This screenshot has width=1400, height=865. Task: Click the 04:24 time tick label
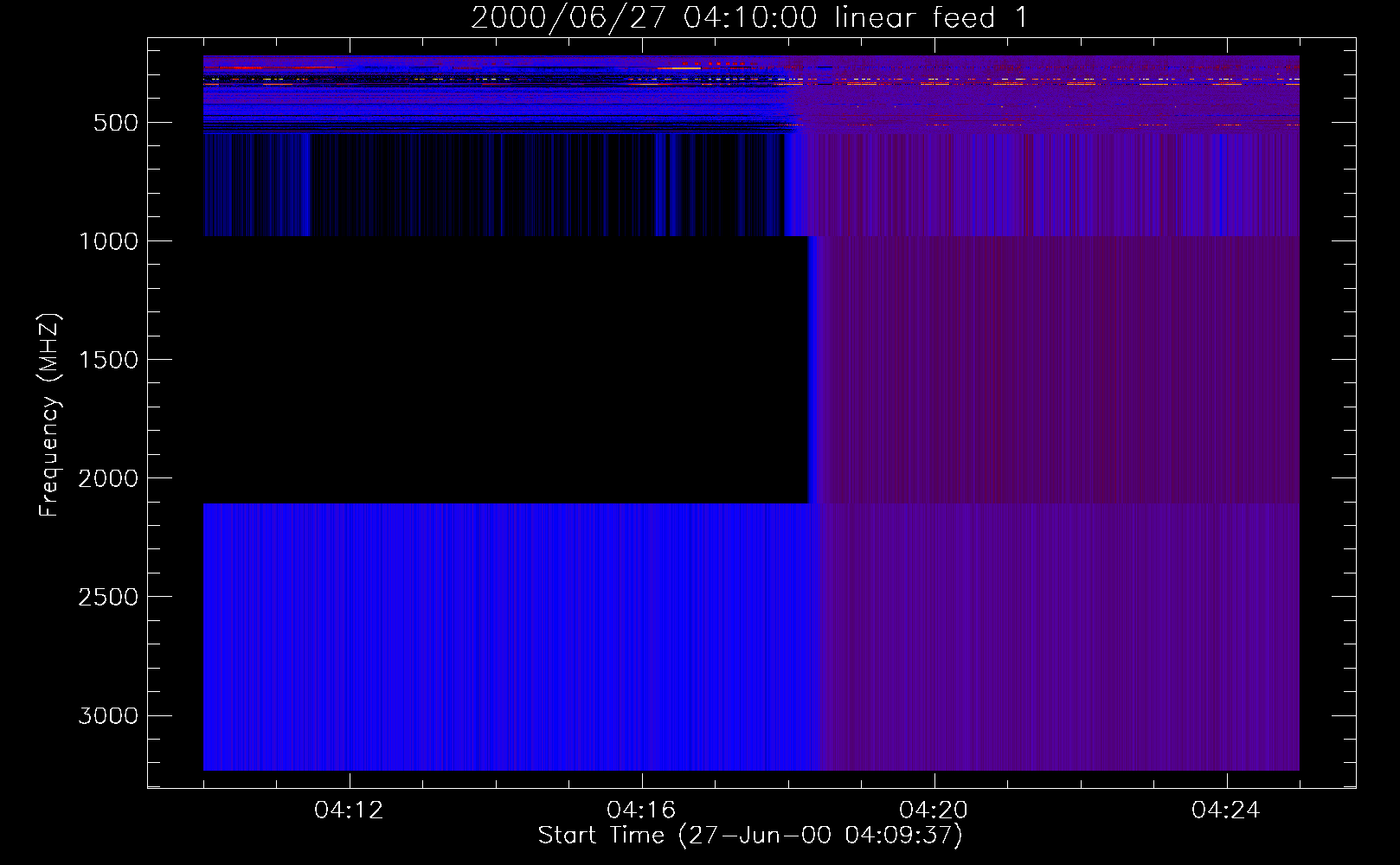point(1227,811)
